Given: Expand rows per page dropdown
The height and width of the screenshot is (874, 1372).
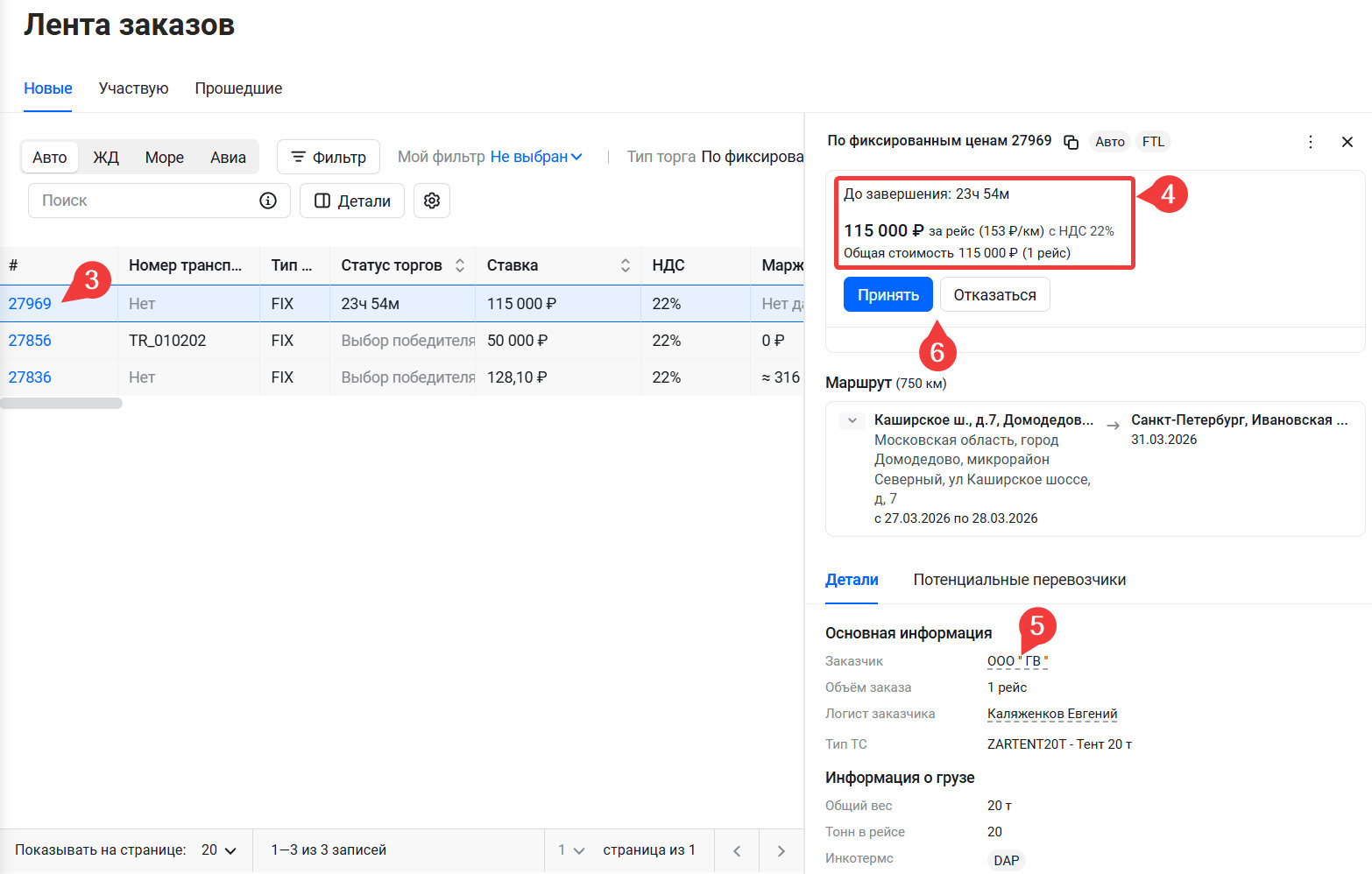Looking at the screenshot, I should point(219,850).
